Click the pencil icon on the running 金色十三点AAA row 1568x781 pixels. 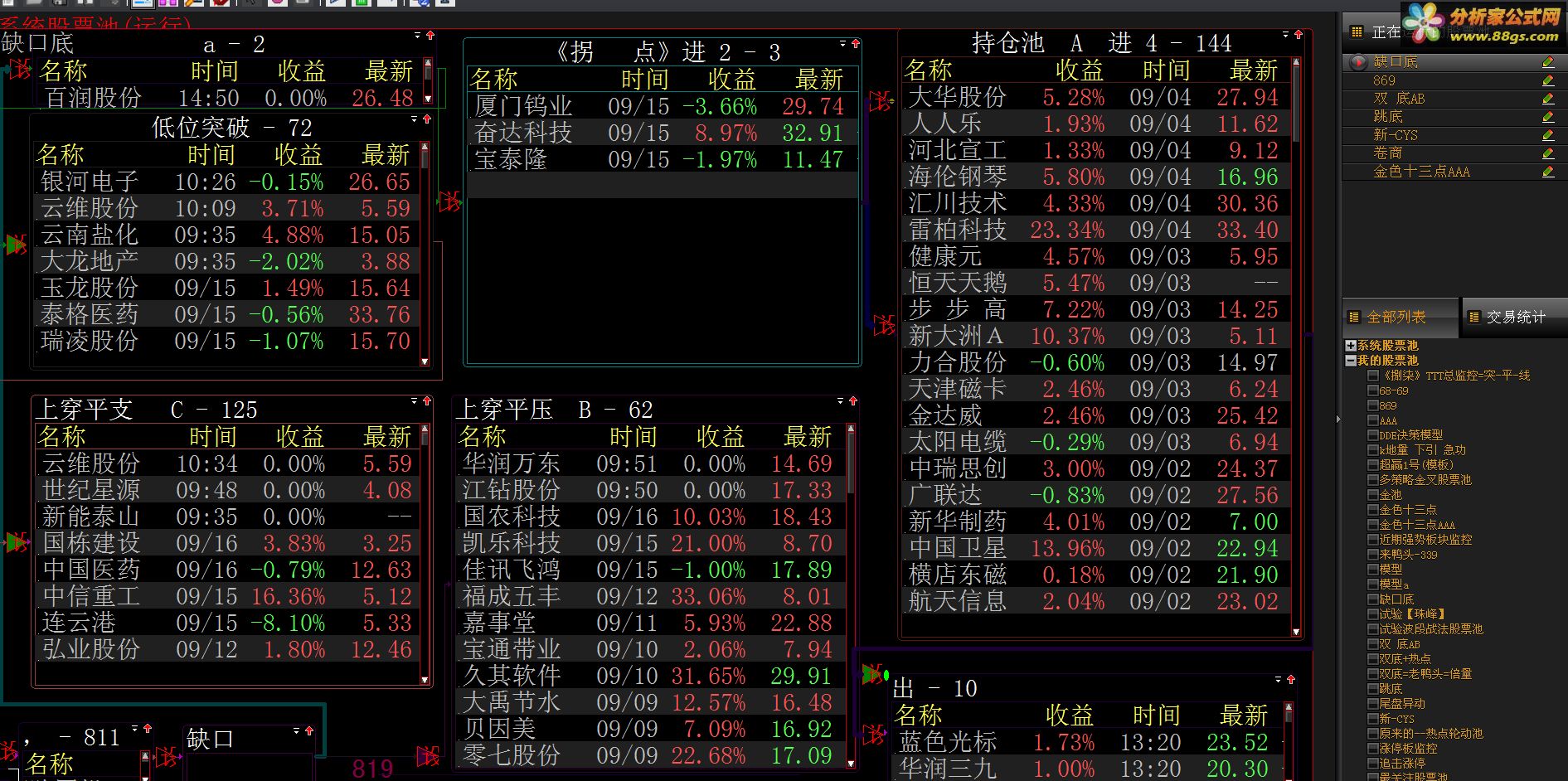click(x=1547, y=172)
